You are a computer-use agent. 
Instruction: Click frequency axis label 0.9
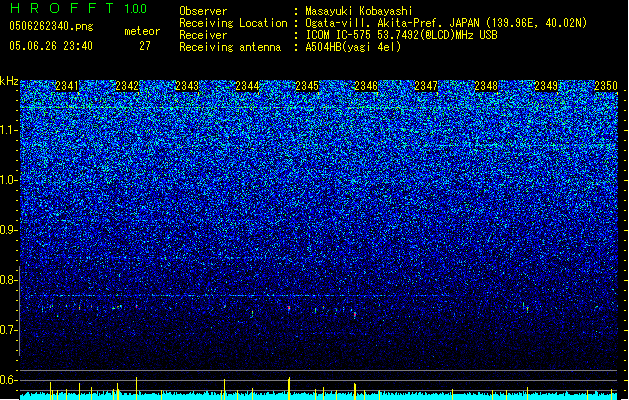click(8, 230)
